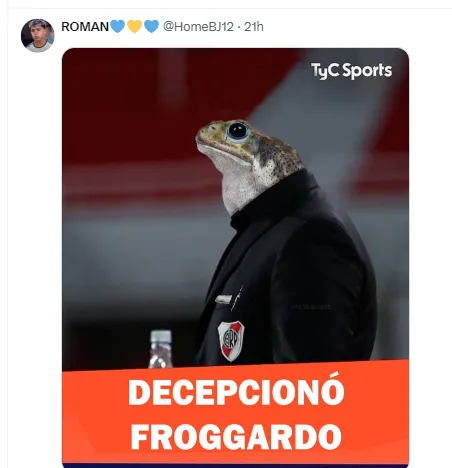Click the yellow heart emoji in name
Viewport: 452px width, 468px height.
click(x=134, y=26)
